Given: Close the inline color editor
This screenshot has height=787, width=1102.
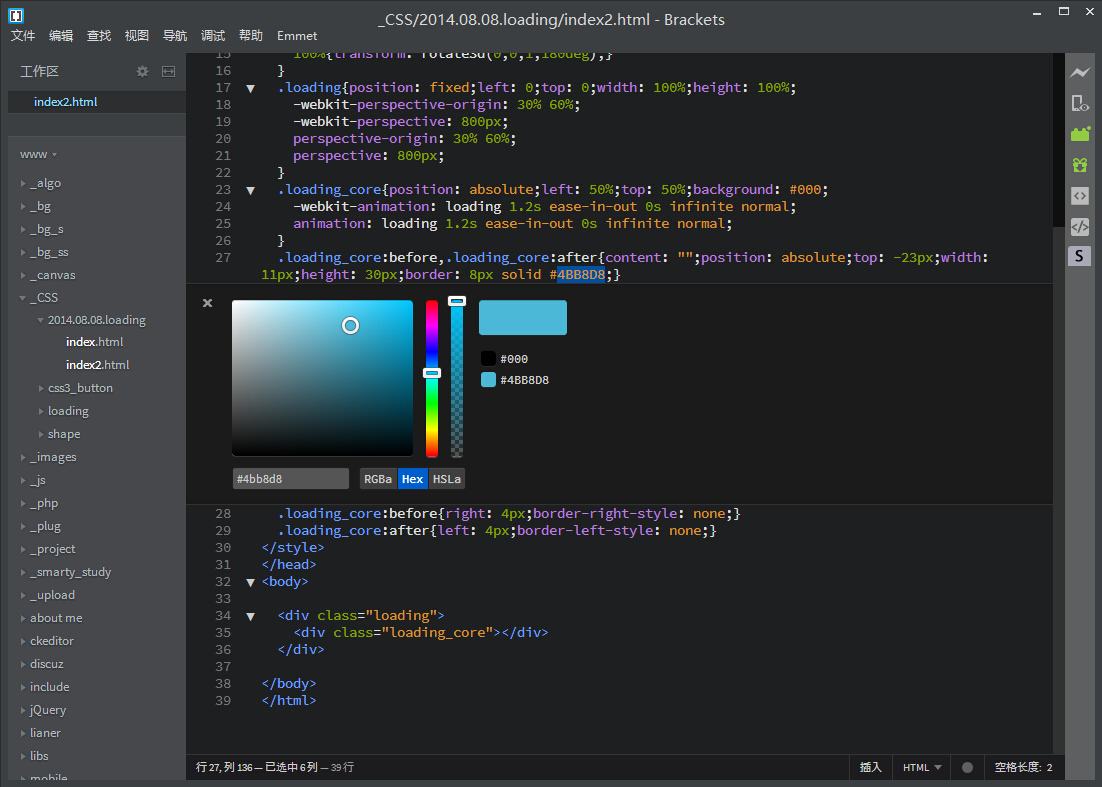Looking at the screenshot, I should pos(208,303).
